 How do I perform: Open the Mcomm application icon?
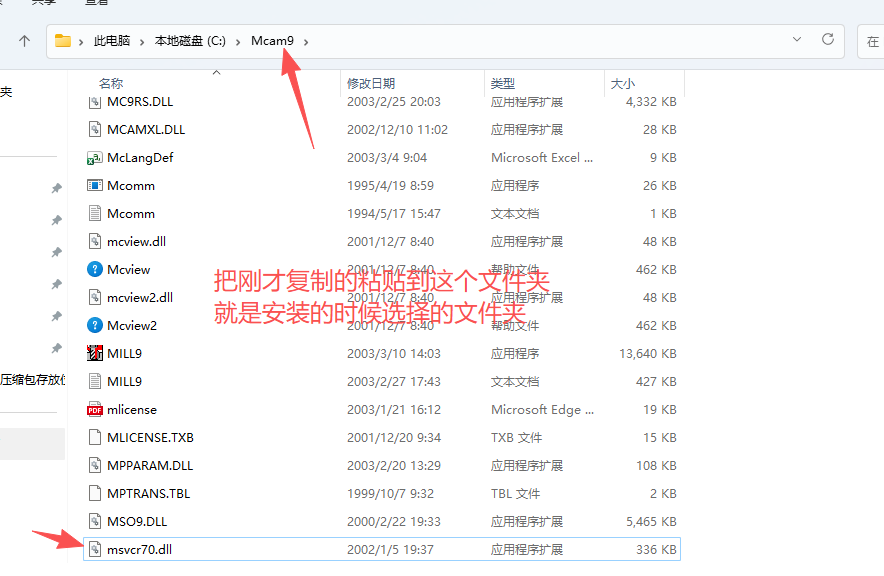[x=96, y=185]
